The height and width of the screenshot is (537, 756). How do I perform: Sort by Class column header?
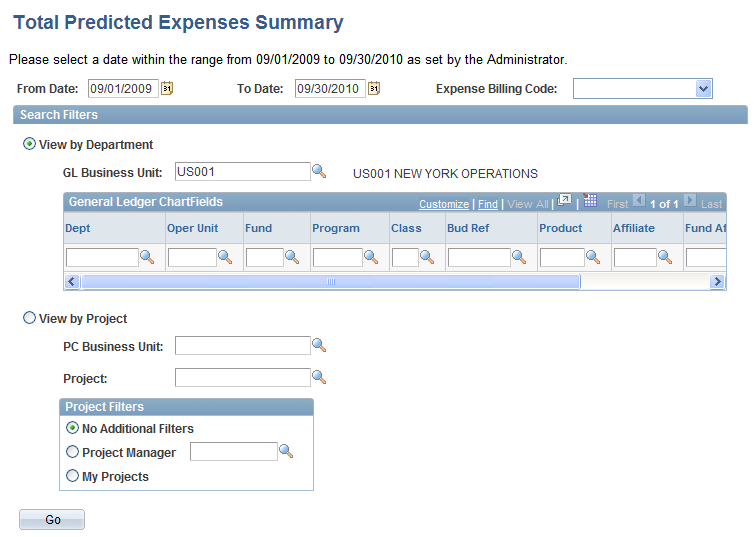click(406, 228)
